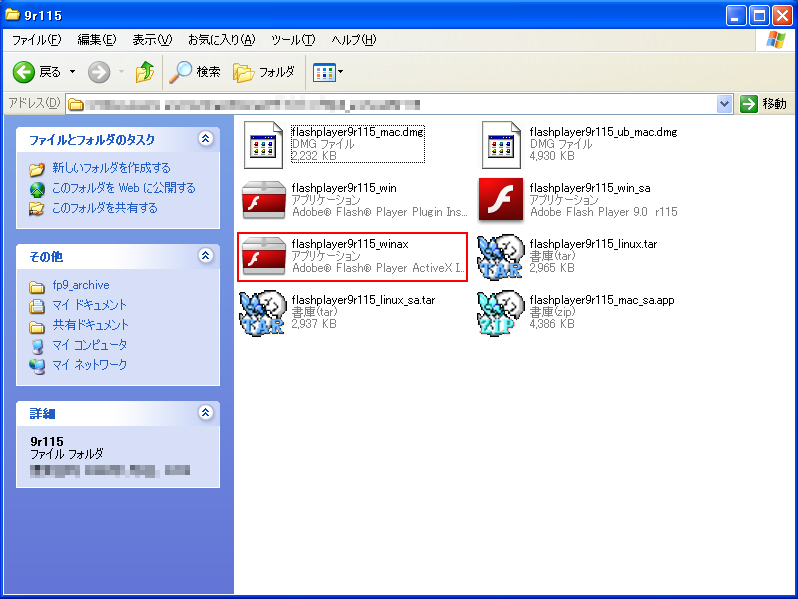Go up one folder level icon

[145, 72]
